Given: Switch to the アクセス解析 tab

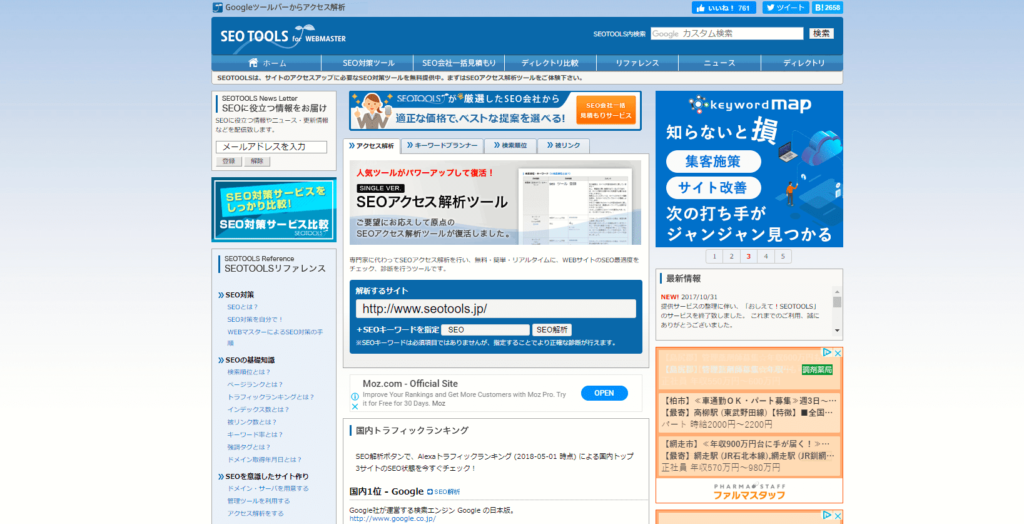Looking at the screenshot, I should click(372, 146).
